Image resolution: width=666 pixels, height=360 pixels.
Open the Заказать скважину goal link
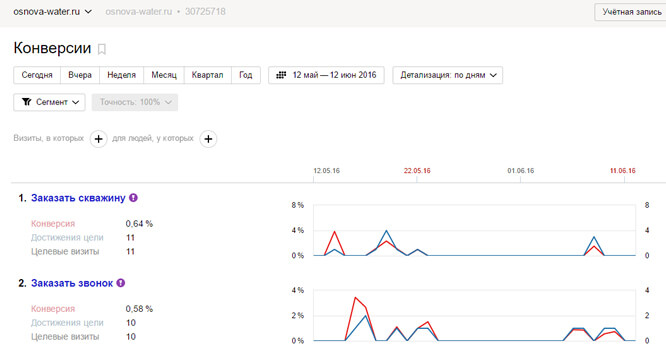pyautogui.click(x=78, y=198)
